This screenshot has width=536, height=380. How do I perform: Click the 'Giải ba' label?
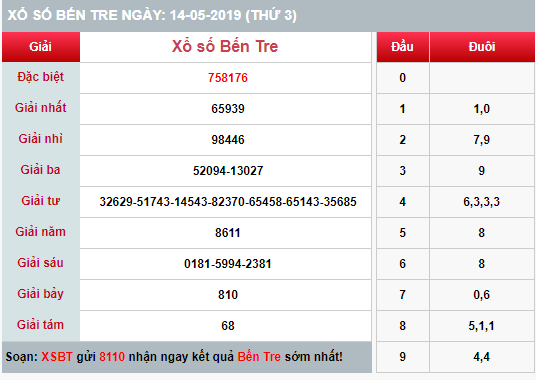point(41,170)
